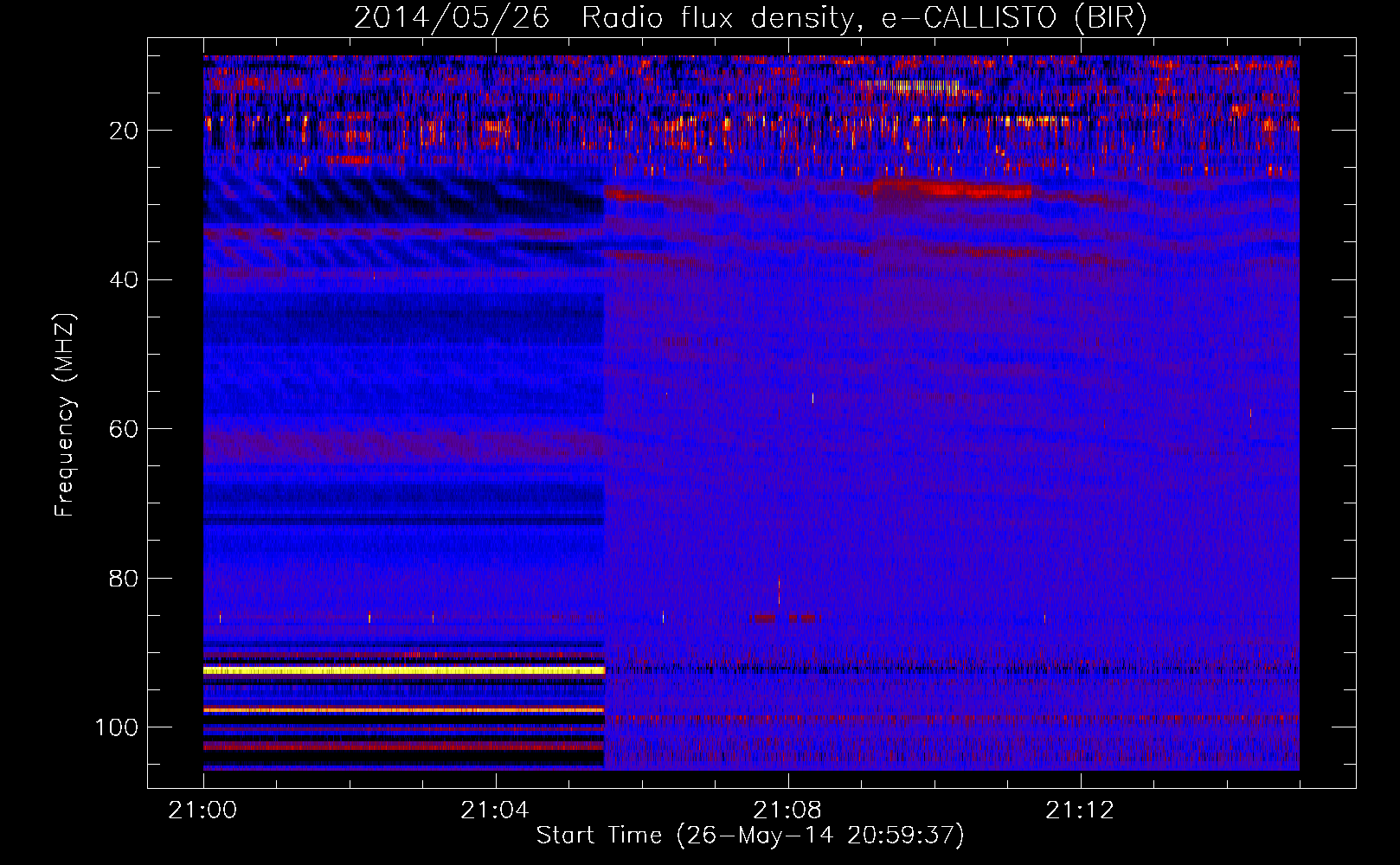Click the '60' frequency tick label
This screenshot has height=865, width=1400.
click(x=125, y=429)
